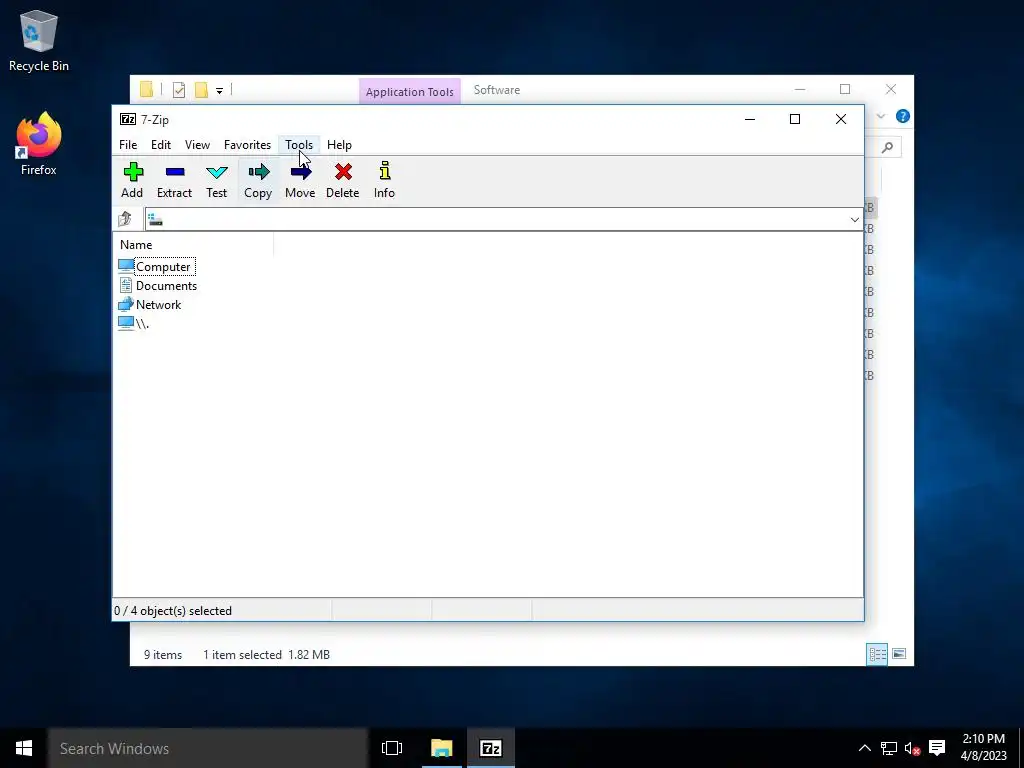This screenshot has height=768, width=1024.
Task: Open the Favorites menu
Action: click(x=247, y=145)
